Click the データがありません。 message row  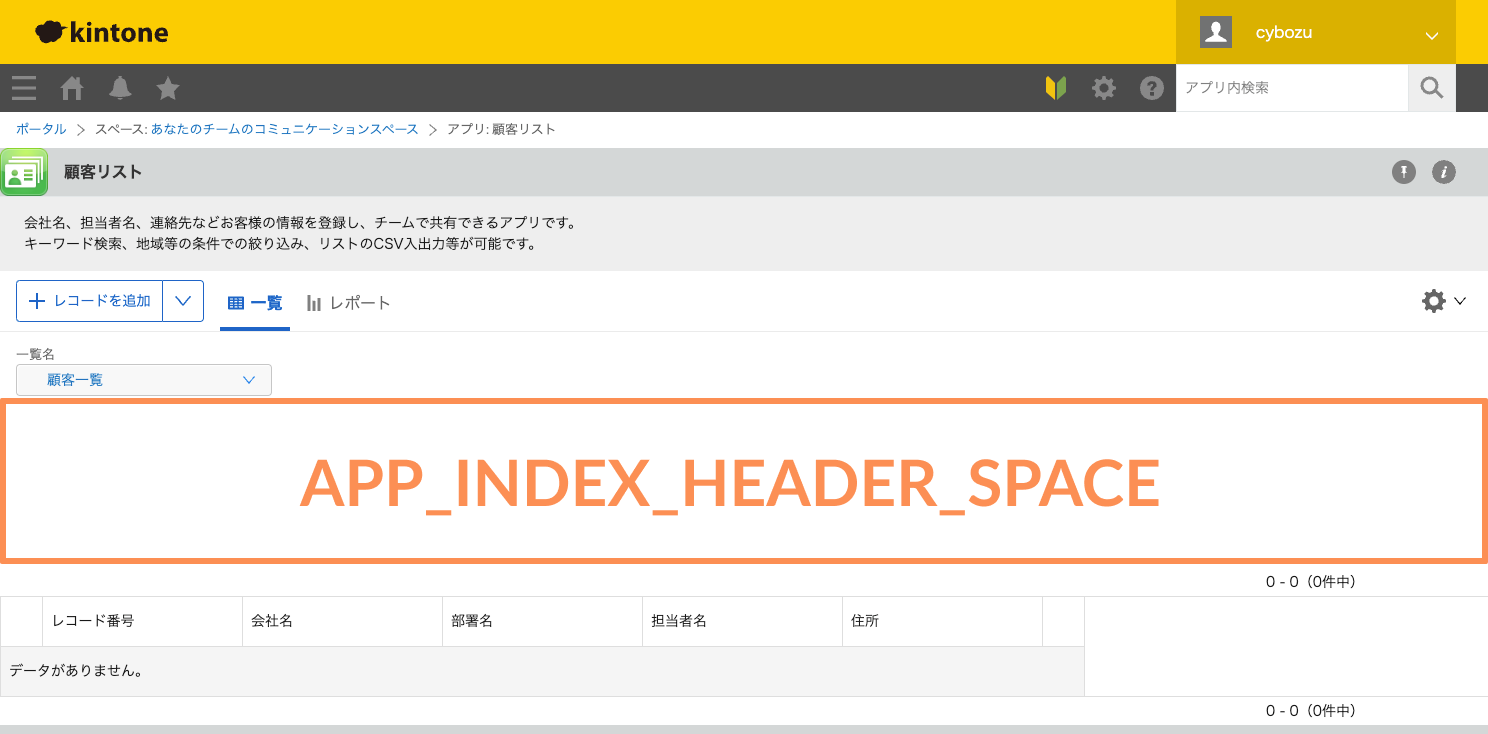[x=542, y=671]
